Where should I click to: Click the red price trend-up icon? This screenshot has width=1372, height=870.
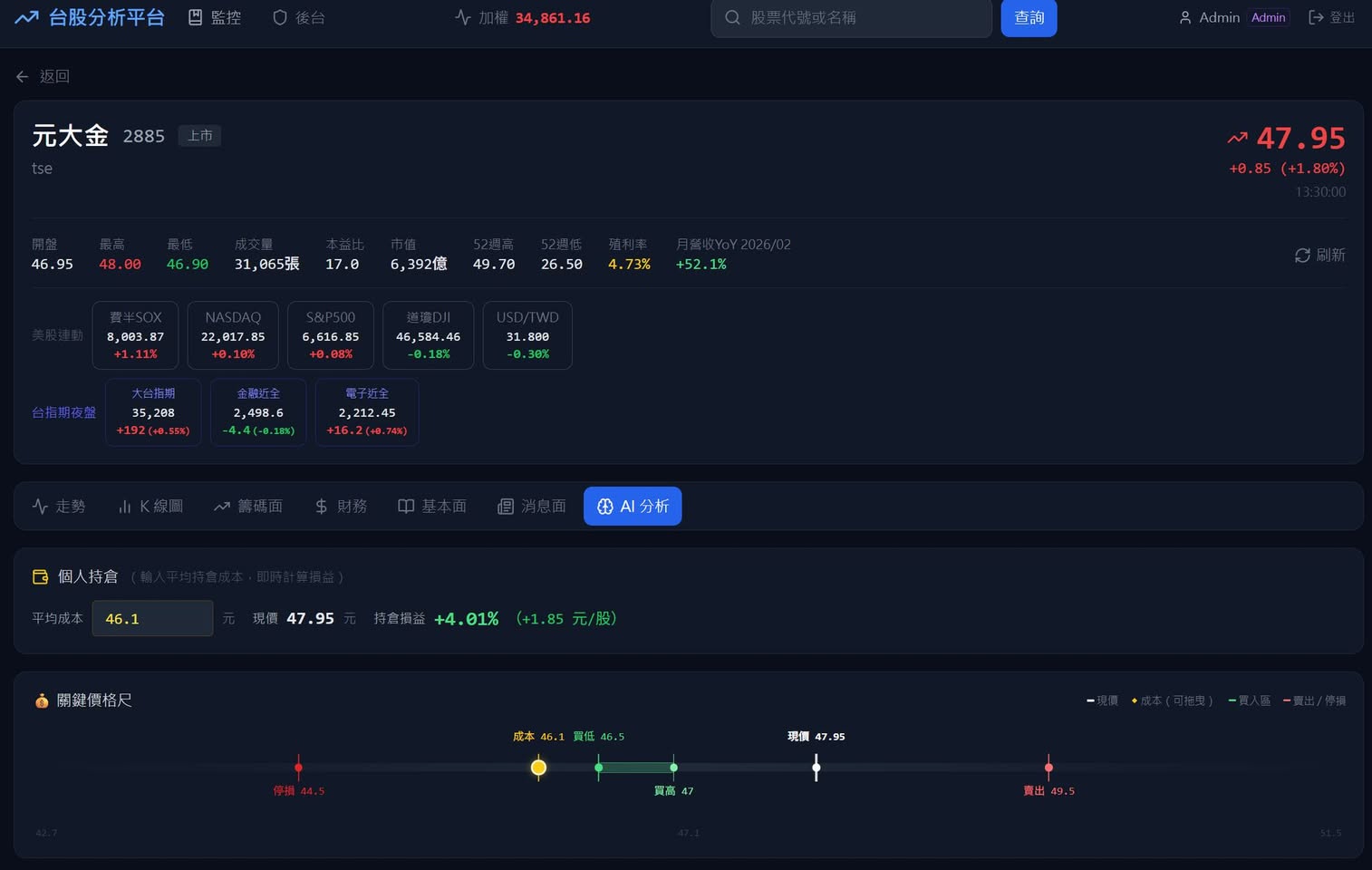pos(1237,138)
